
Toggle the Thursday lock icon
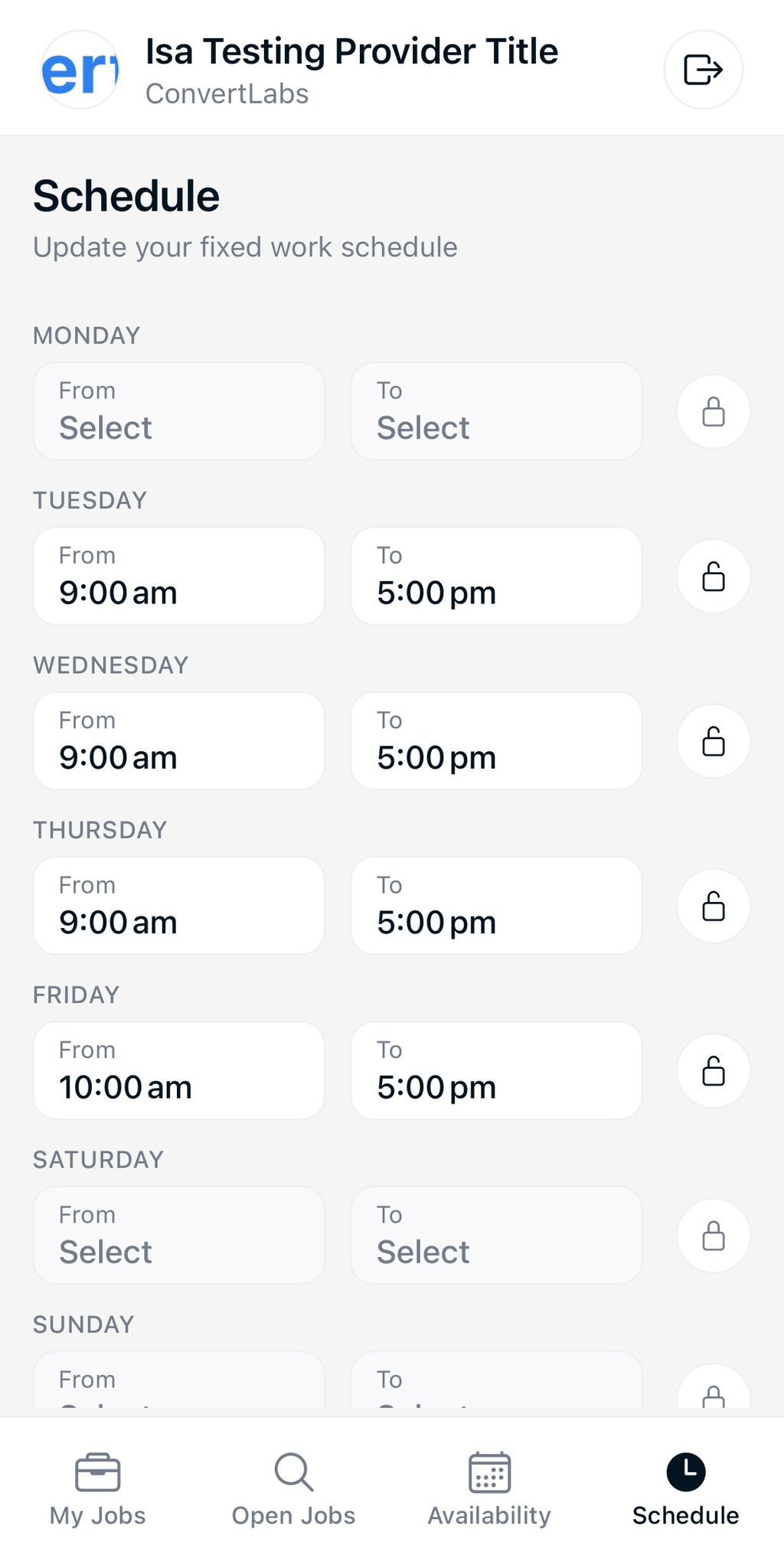(x=713, y=906)
